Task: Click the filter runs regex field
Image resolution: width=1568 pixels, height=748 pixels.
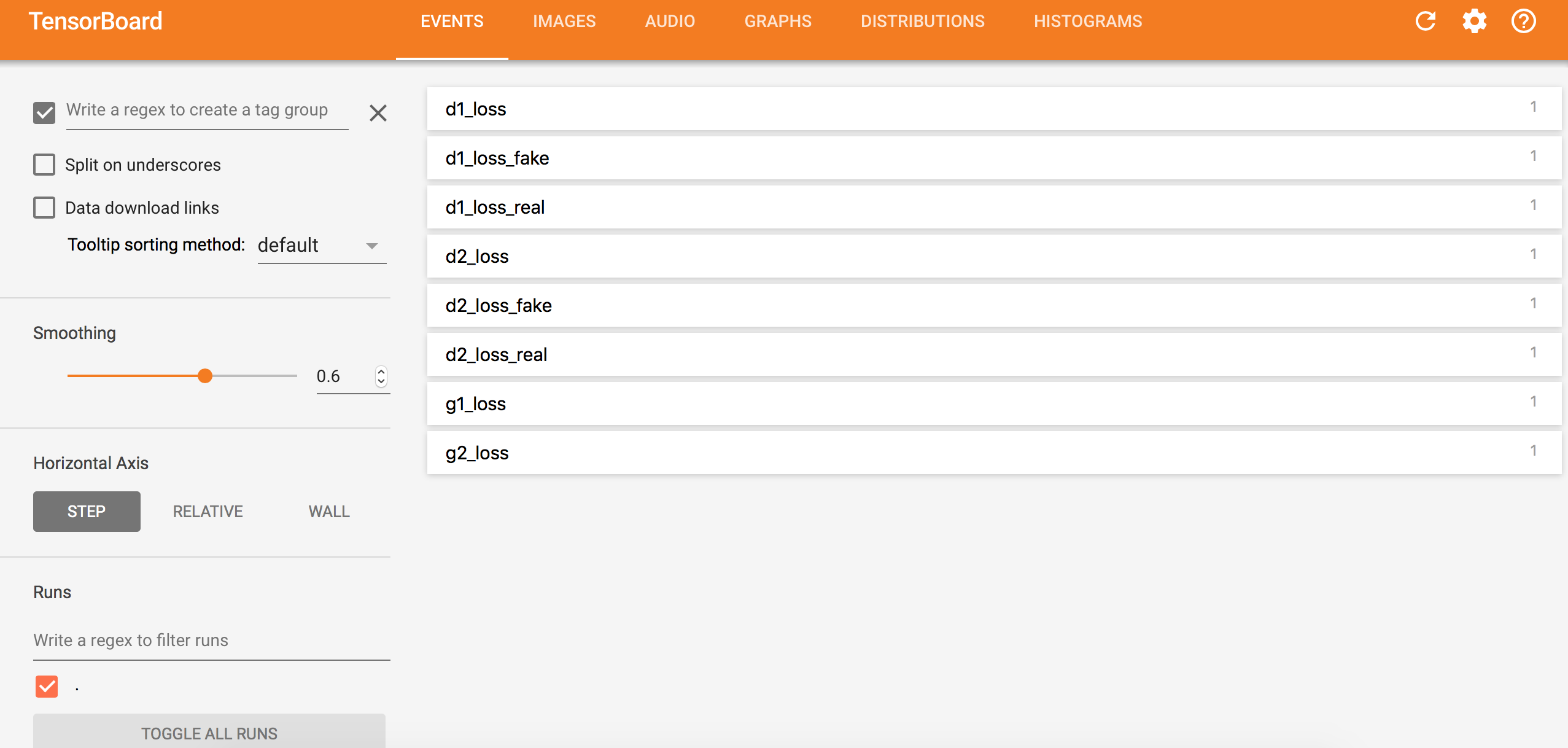Action: pos(211,641)
